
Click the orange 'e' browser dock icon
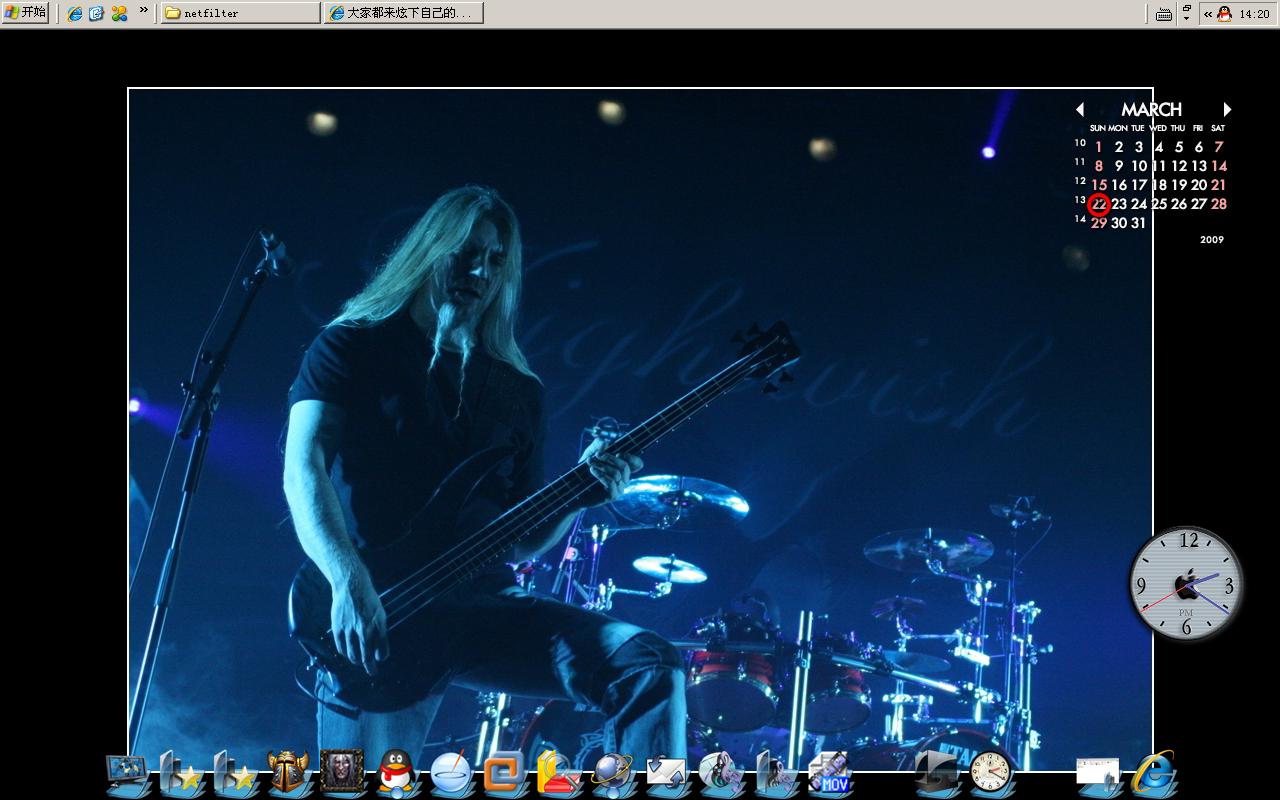pos(504,773)
